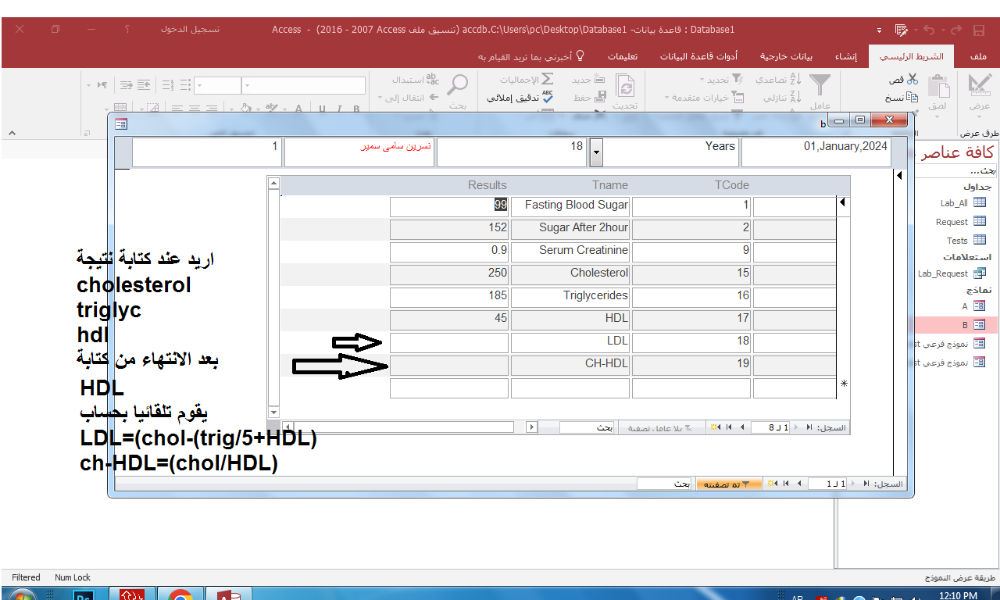Click subform search box بحث
Screen dimensions: 1000x600
[586, 427]
